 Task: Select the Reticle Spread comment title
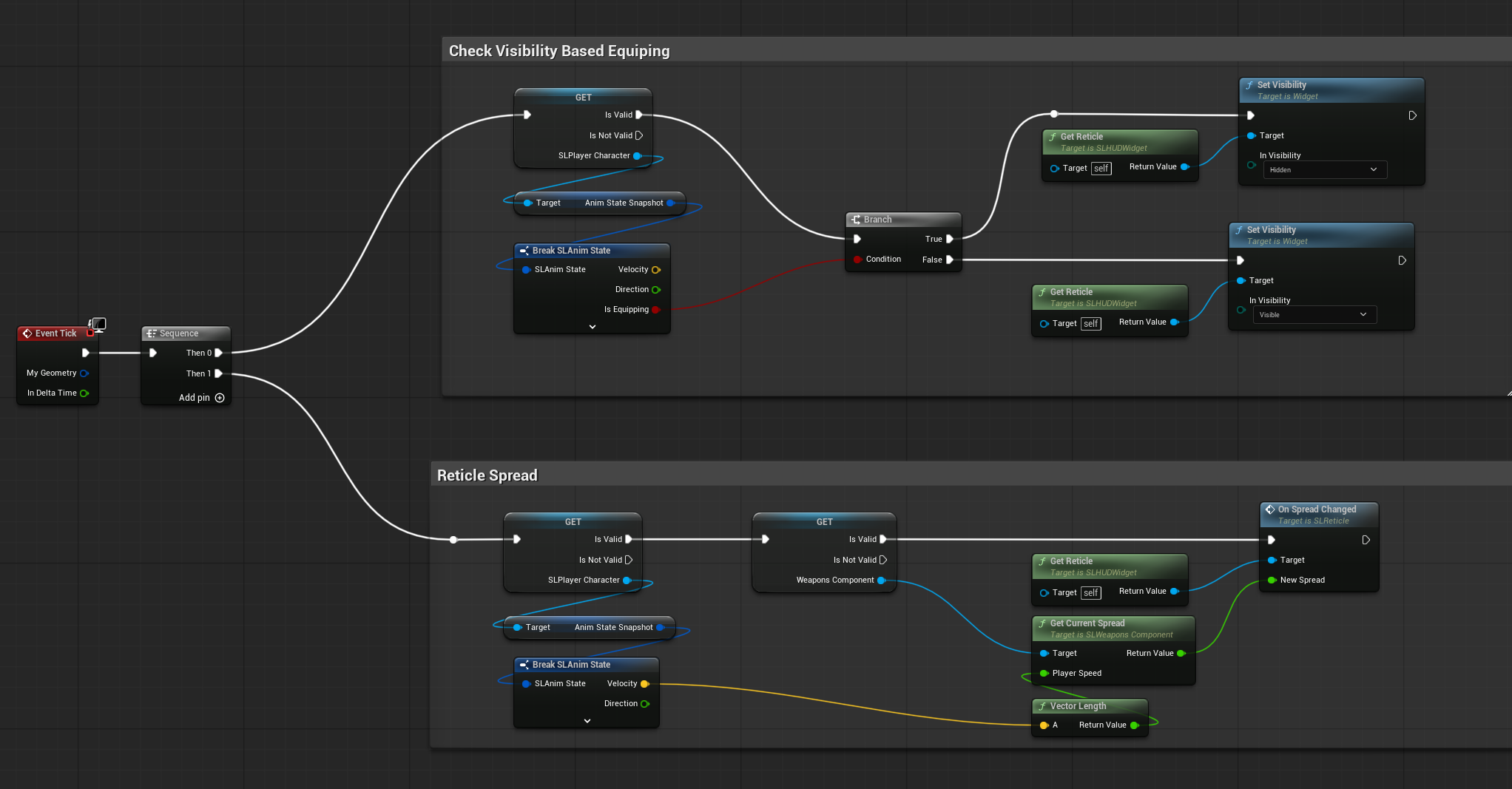point(487,475)
